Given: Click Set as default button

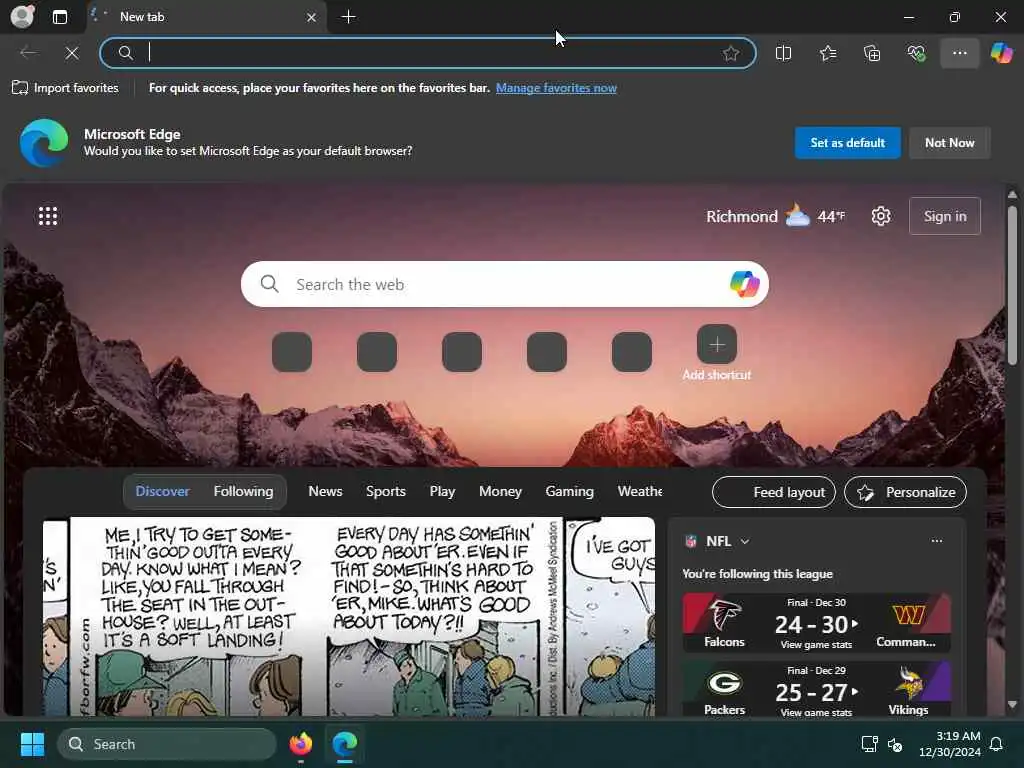Looking at the screenshot, I should click(848, 142).
